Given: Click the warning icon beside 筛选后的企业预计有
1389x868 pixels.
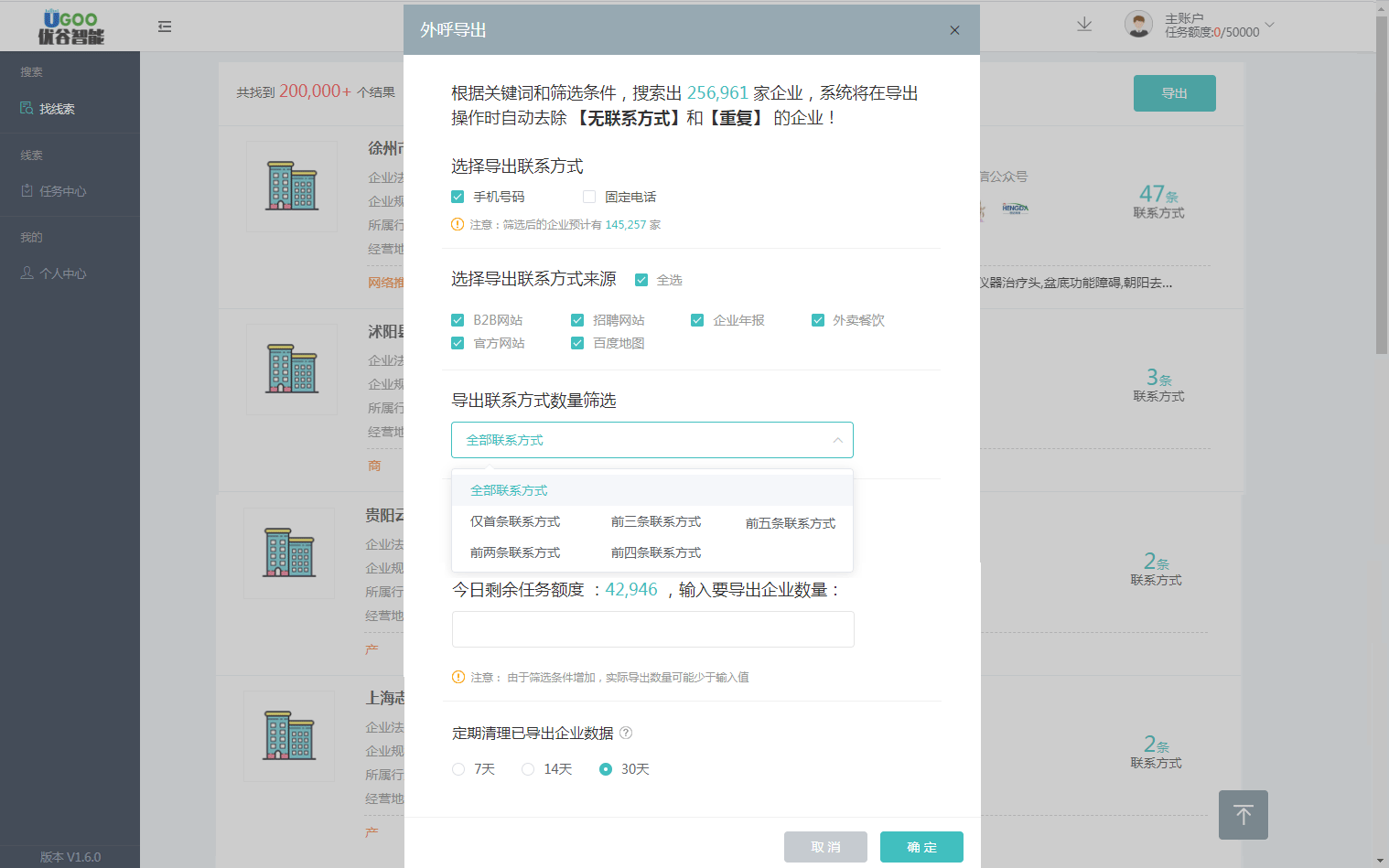Looking at the screenshot, I should 458,224.
